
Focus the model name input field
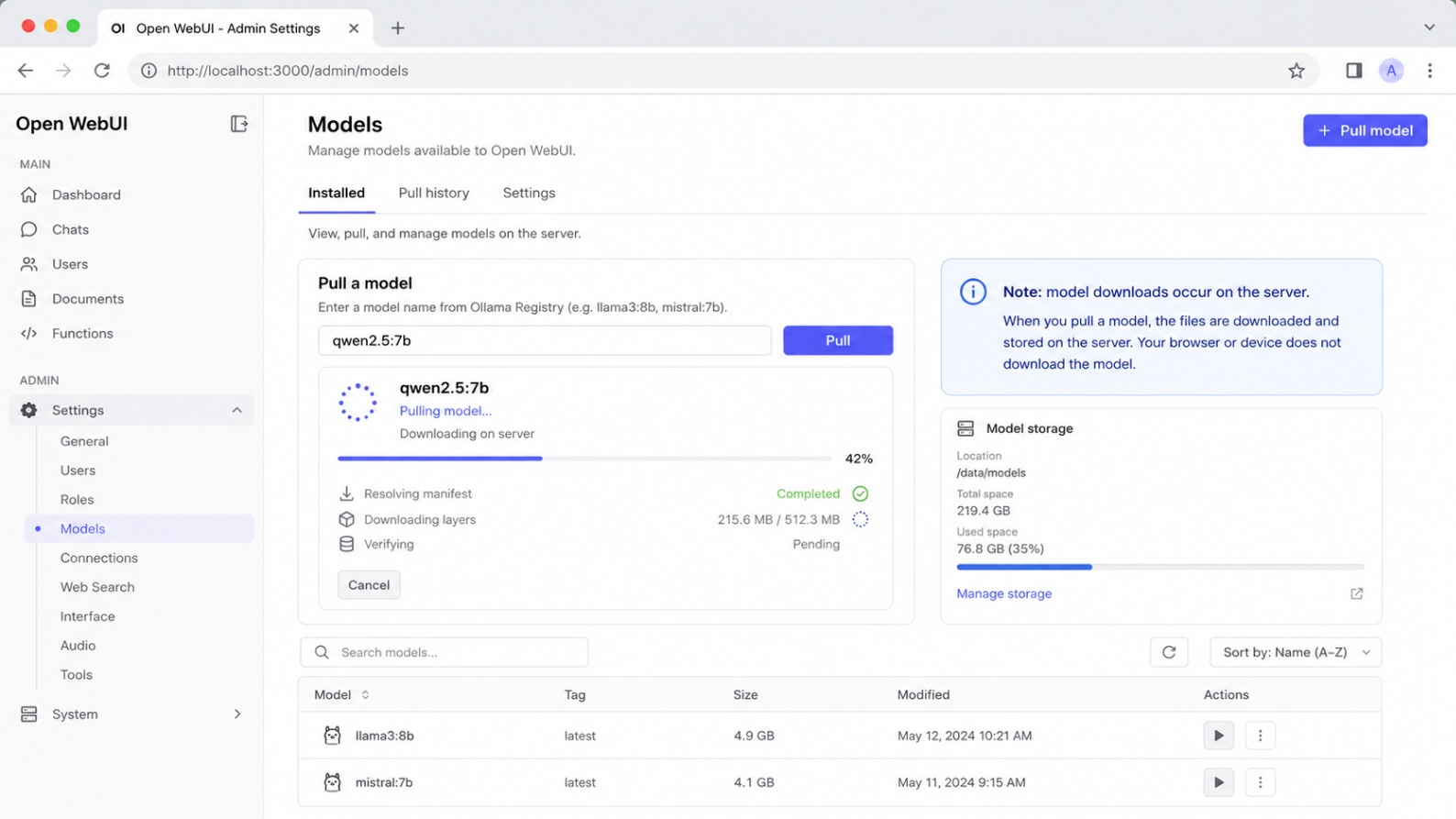coord(545,340)
